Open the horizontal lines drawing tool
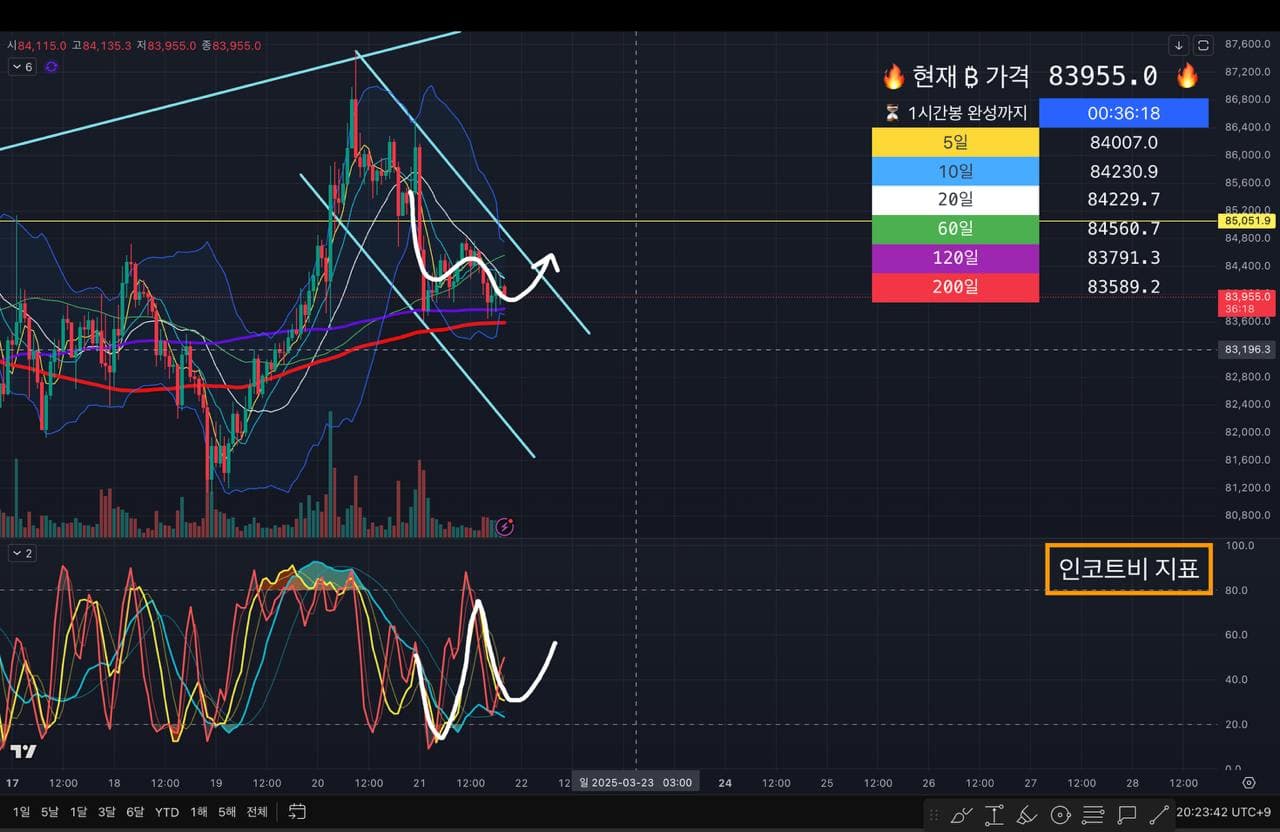This screenshot has height=832, width=1280. (x=1093, y=814)
